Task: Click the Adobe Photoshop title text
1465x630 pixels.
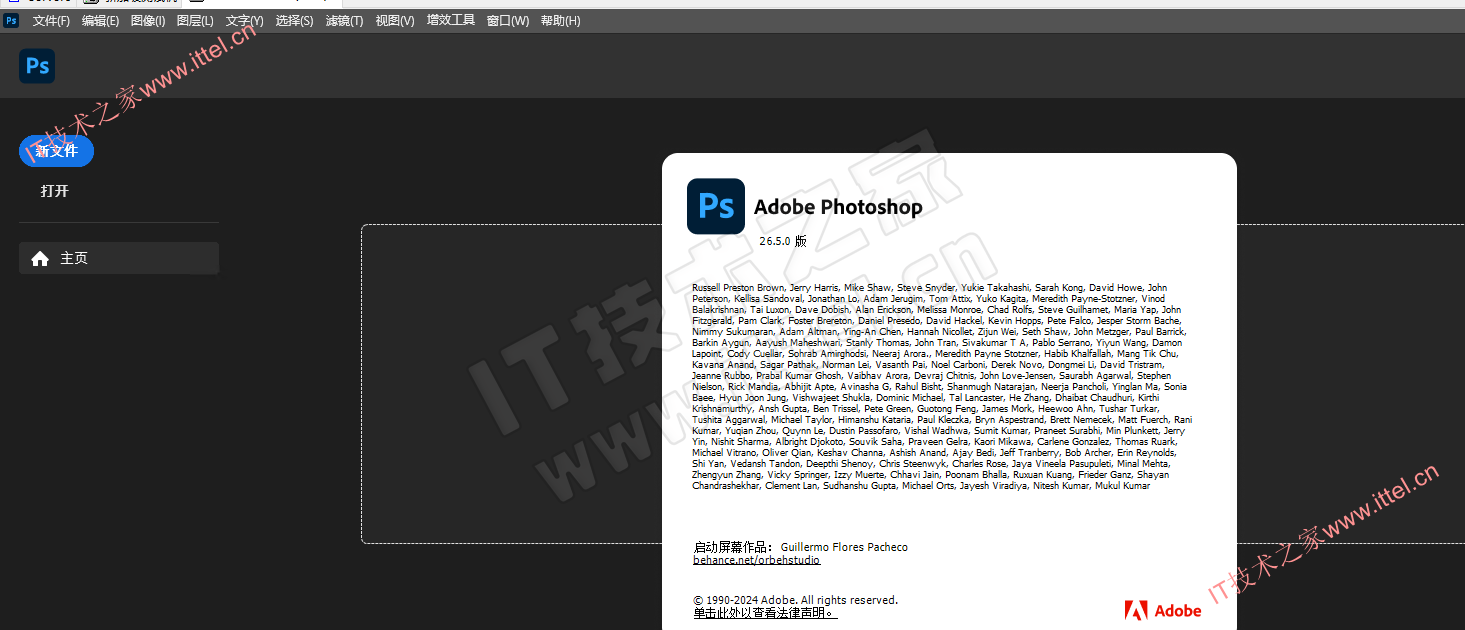Action: pyautogui.click(x=838, y=207)
